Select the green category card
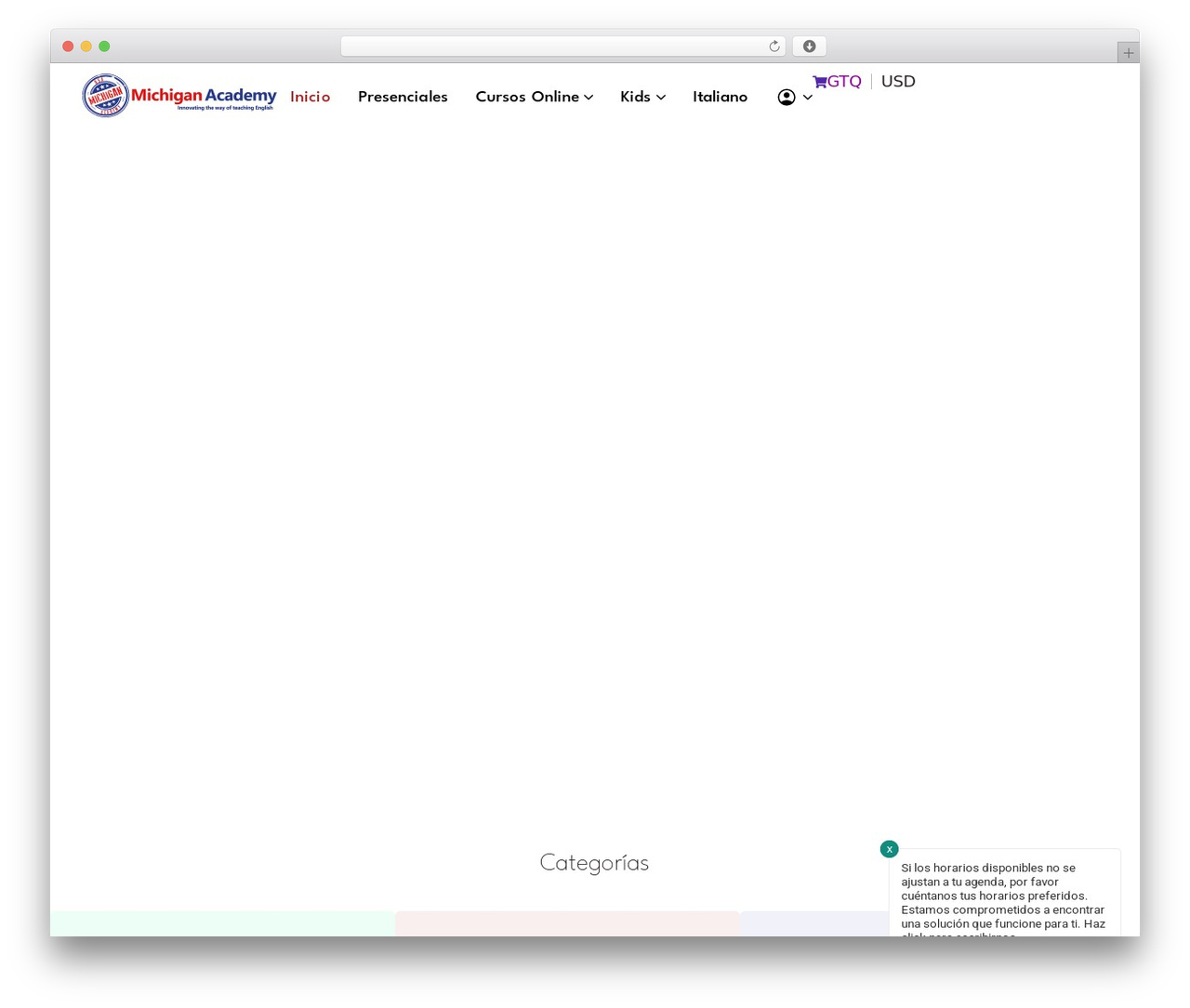1190x1008 pixels. (222, 923)
